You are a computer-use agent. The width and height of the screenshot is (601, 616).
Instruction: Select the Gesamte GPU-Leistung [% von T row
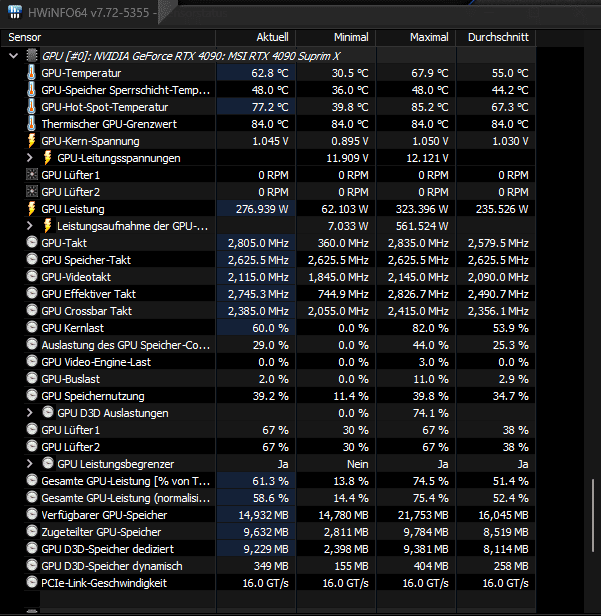[125, 481]
